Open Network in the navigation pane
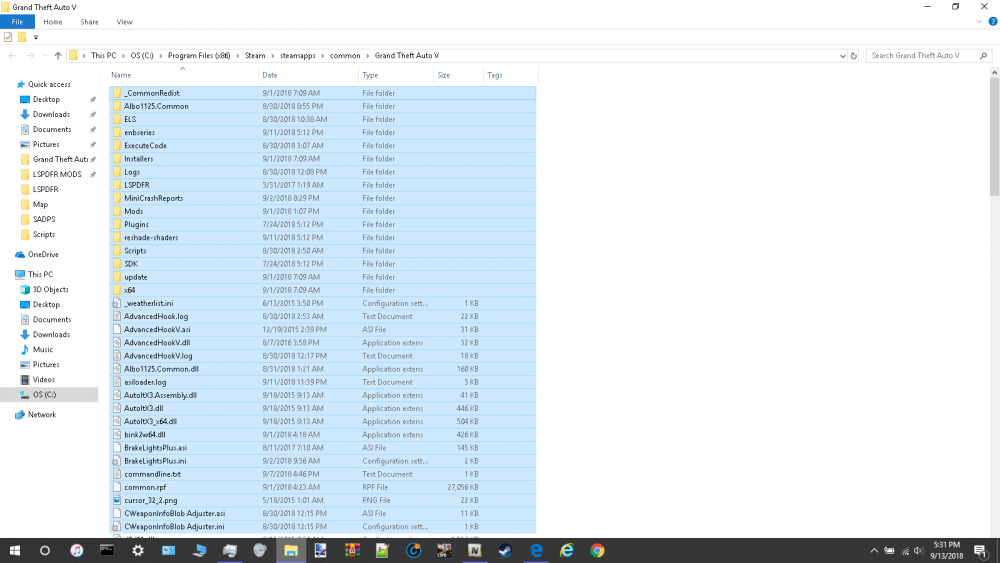Viewport: 1000px width, 563px height. [x=41, y=414]
